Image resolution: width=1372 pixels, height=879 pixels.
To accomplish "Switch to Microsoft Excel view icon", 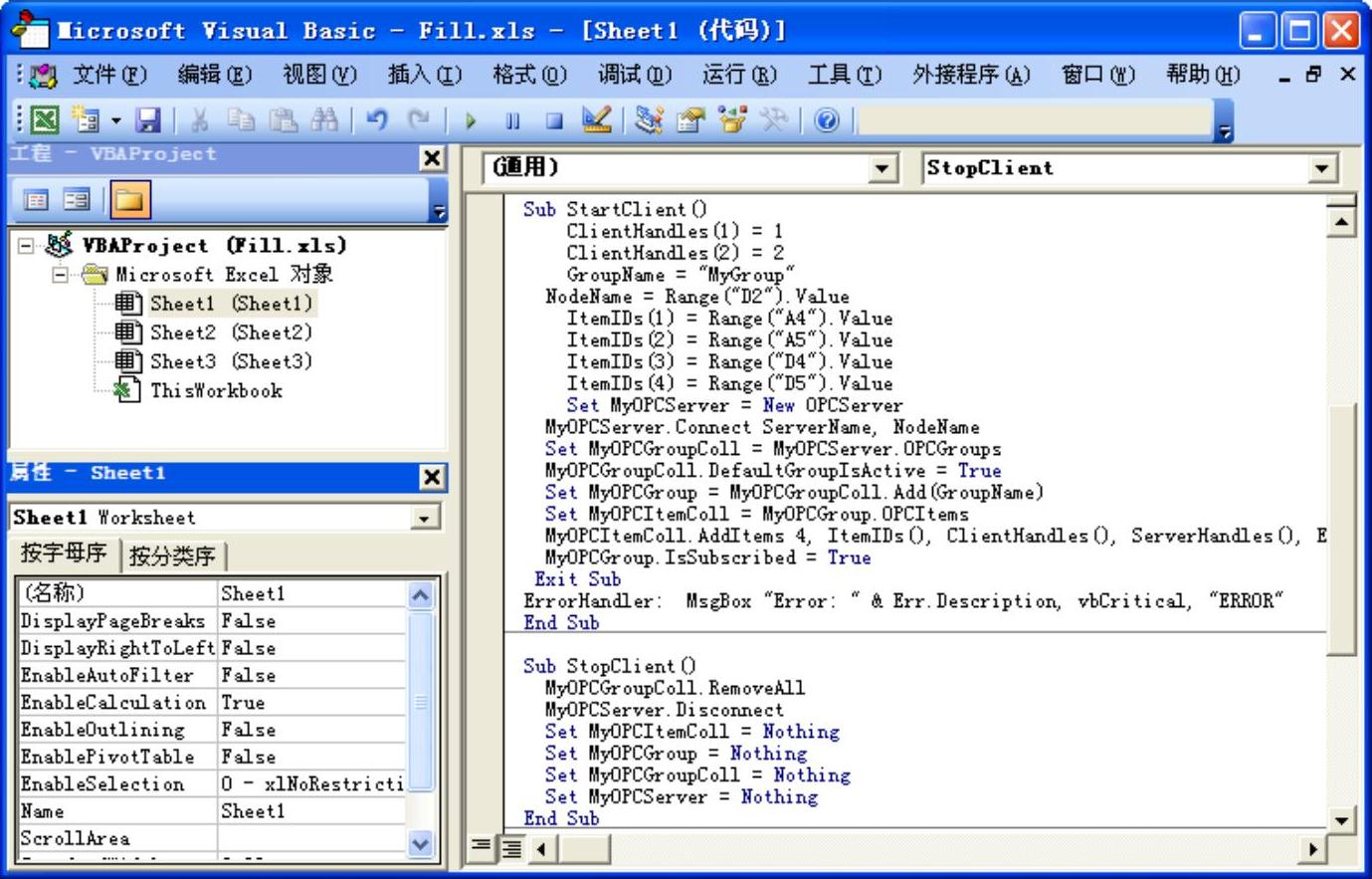I will tap(45, 120).
